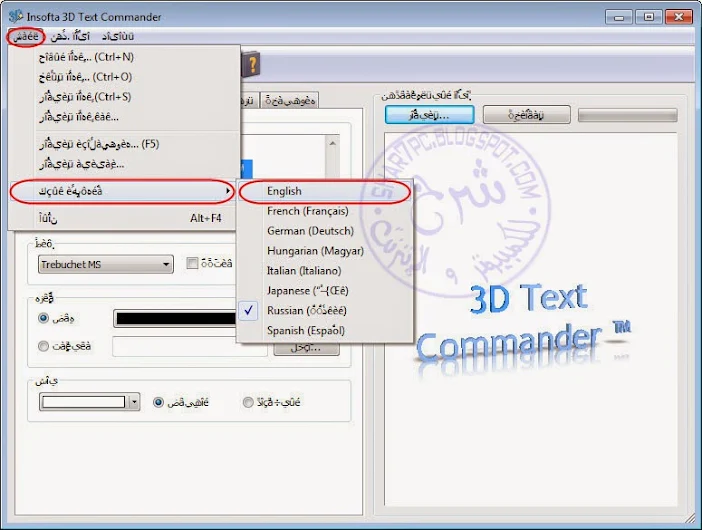Screen dimensions: 702x530
Task: Select the checked Russian language option
Action: pyautogui.click(x=325, y=311)
